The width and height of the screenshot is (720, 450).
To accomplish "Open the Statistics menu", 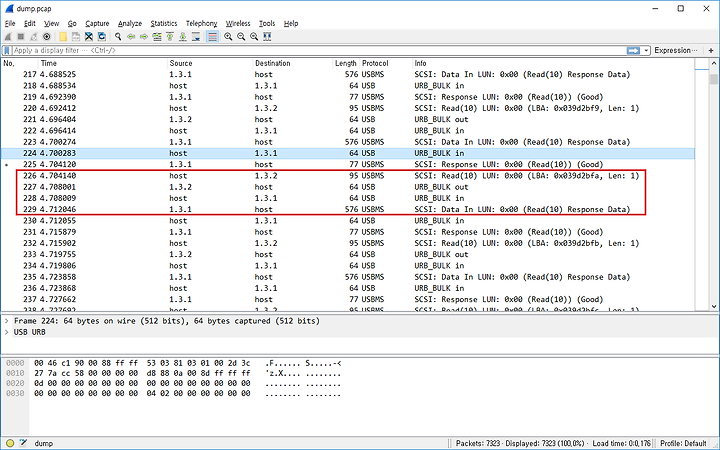I will tap(163, 23).
